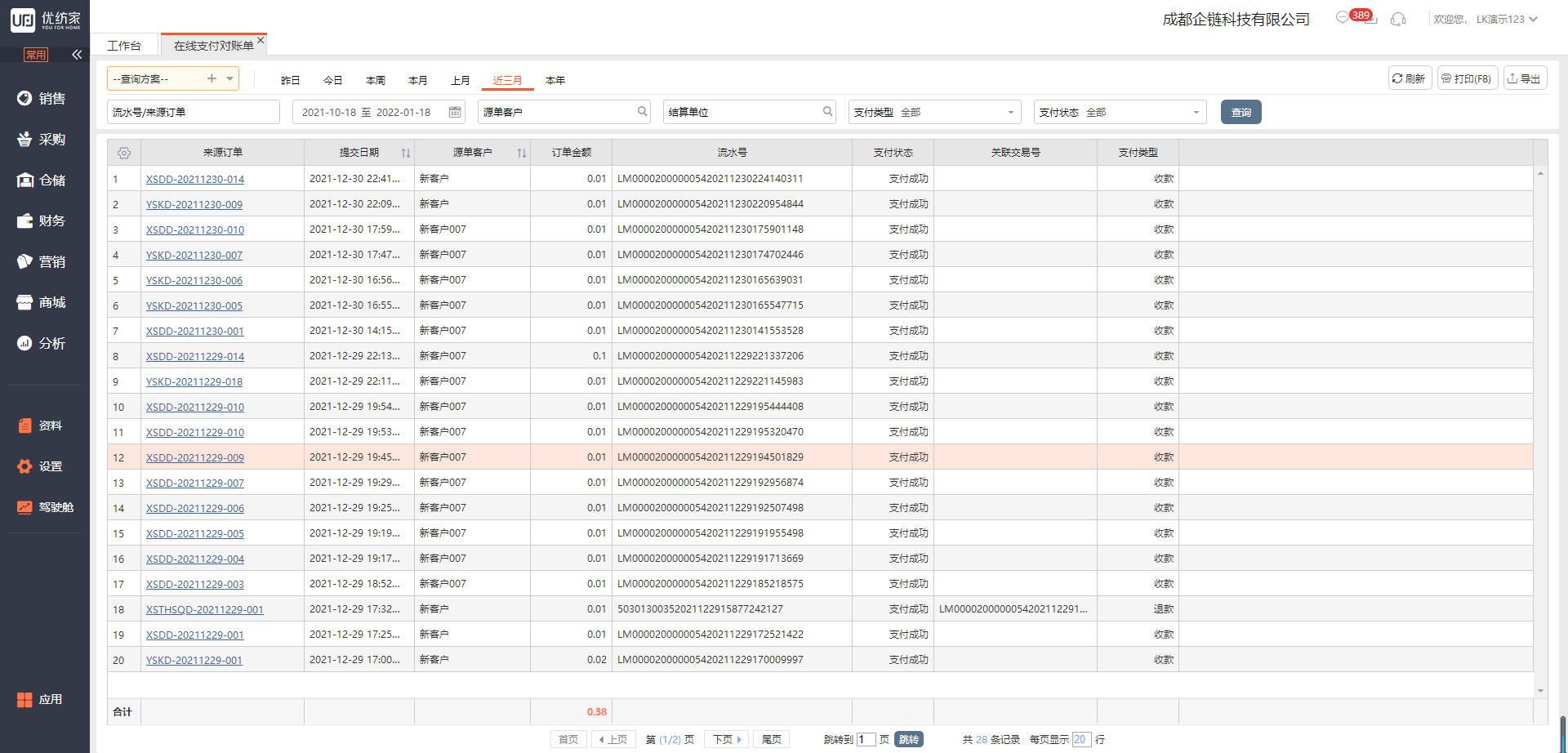Click the search icon in 结算单位 field
Screen dimensions: 1568x753
(x=827, y=112)
